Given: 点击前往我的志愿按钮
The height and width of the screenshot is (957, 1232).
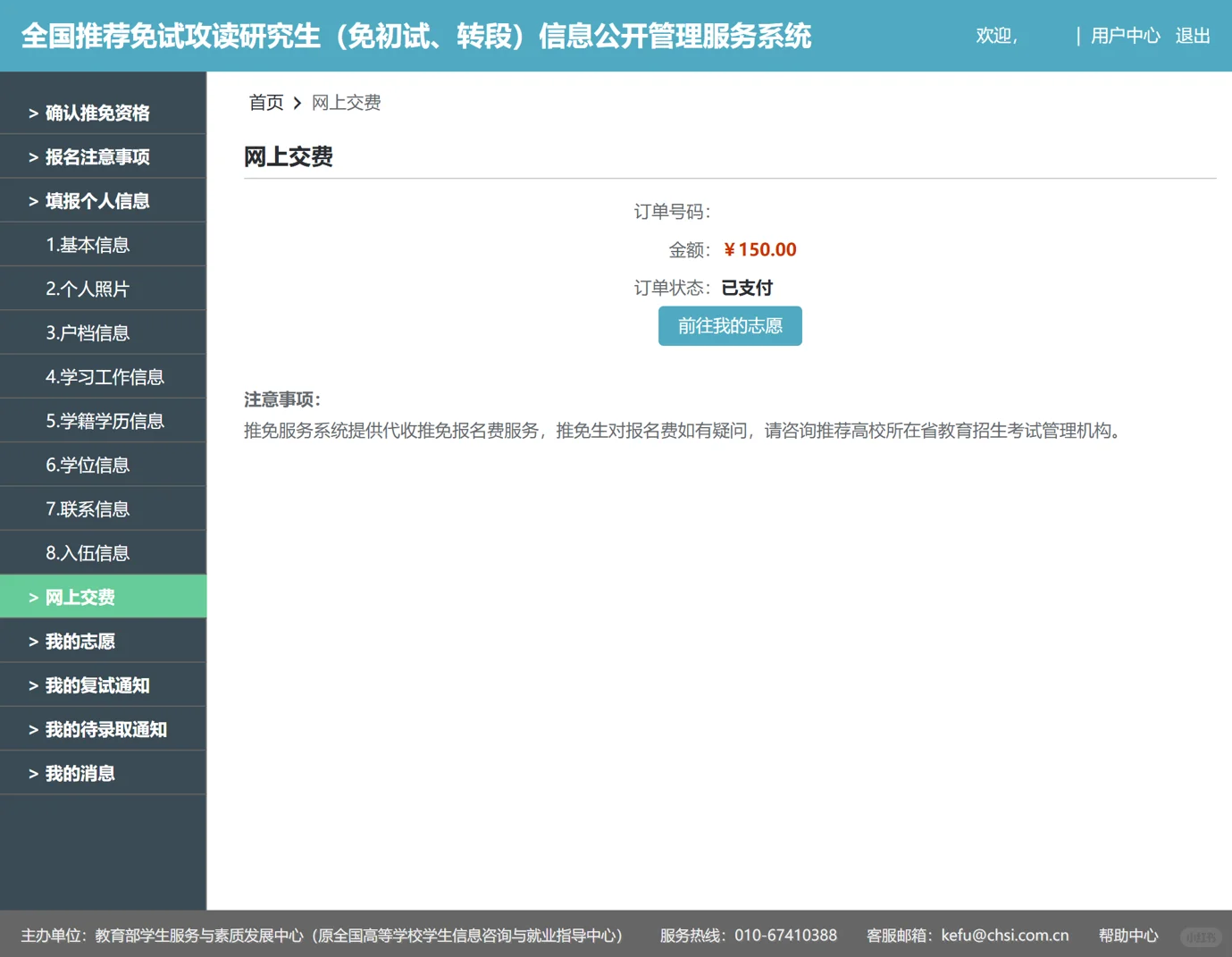Looking at the screenshot, I should pyautogui.click(x=730, y=326).
